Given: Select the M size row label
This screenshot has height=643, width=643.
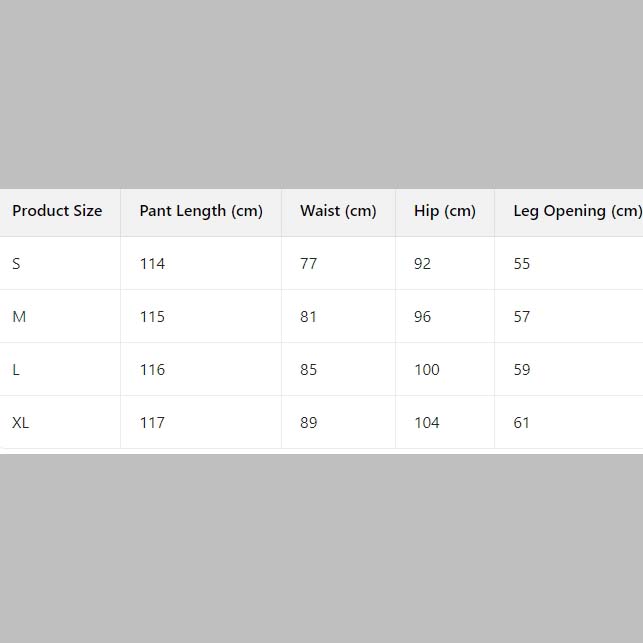Looking at the screenshot, I should [x=19, y=317].
